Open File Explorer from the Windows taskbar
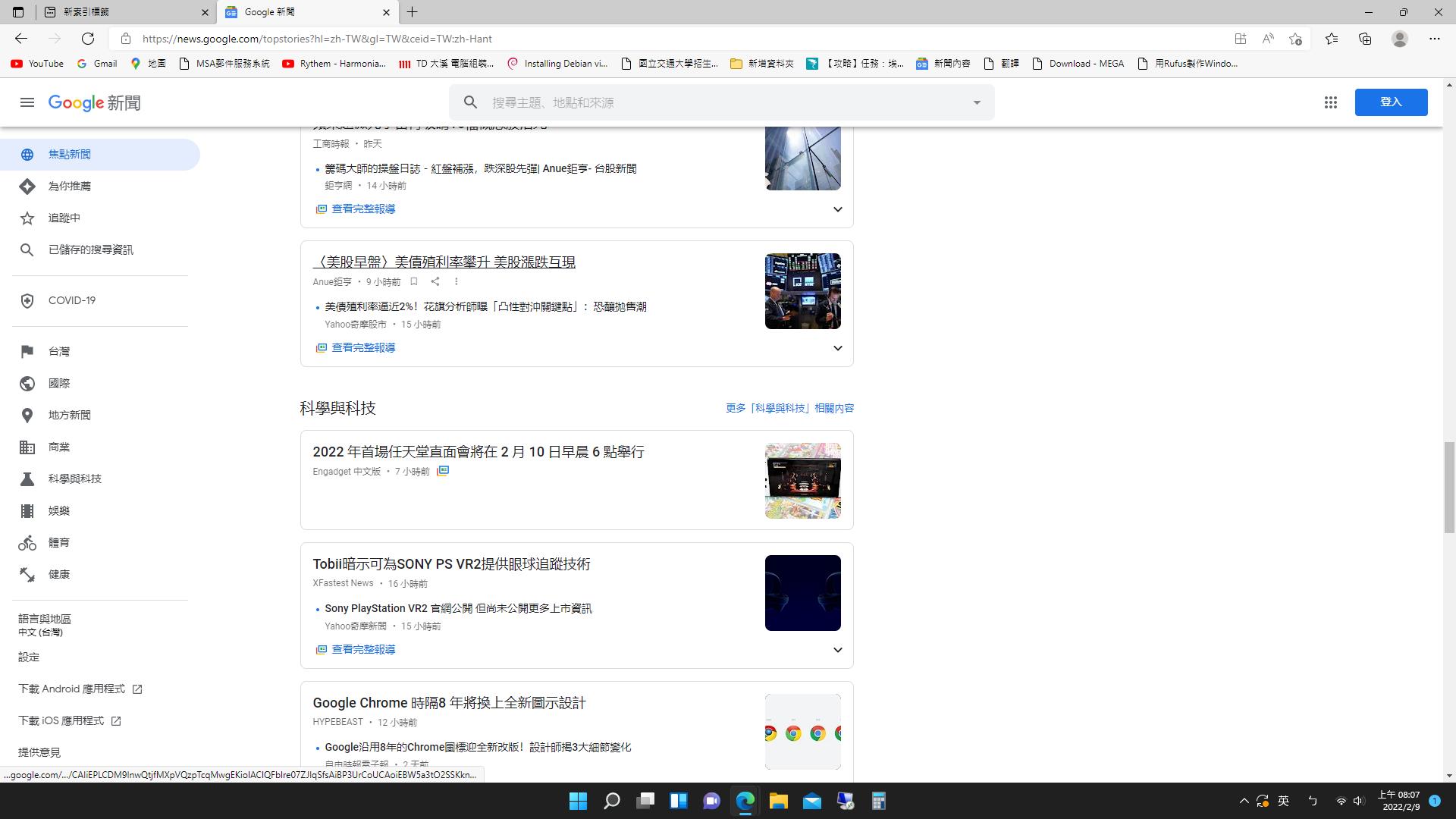1456x819 pixels. (x=778, y=801)
